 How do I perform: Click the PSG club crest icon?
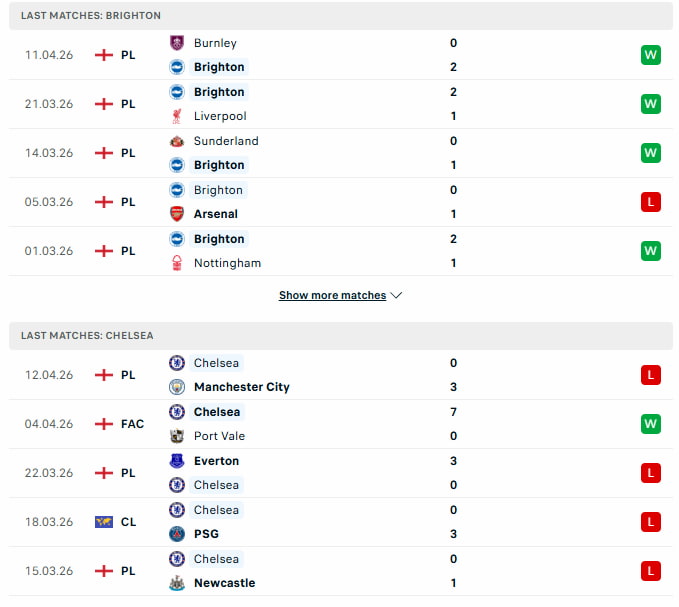click(177, 534)
